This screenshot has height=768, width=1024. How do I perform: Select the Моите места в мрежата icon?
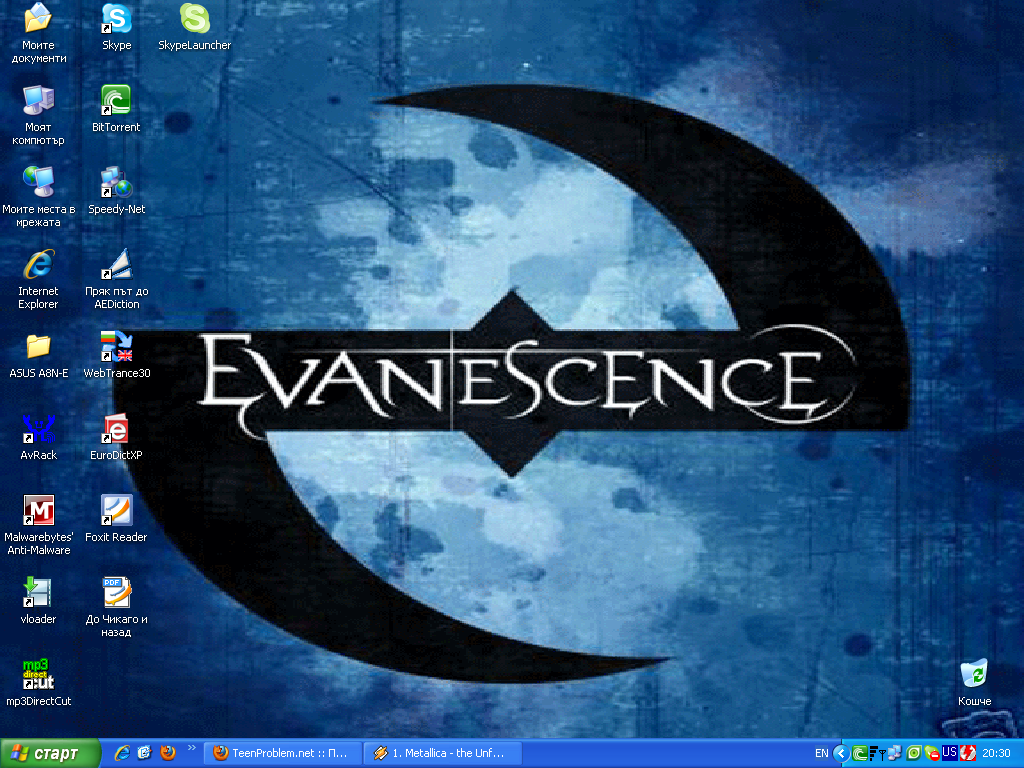coord(39,197)
